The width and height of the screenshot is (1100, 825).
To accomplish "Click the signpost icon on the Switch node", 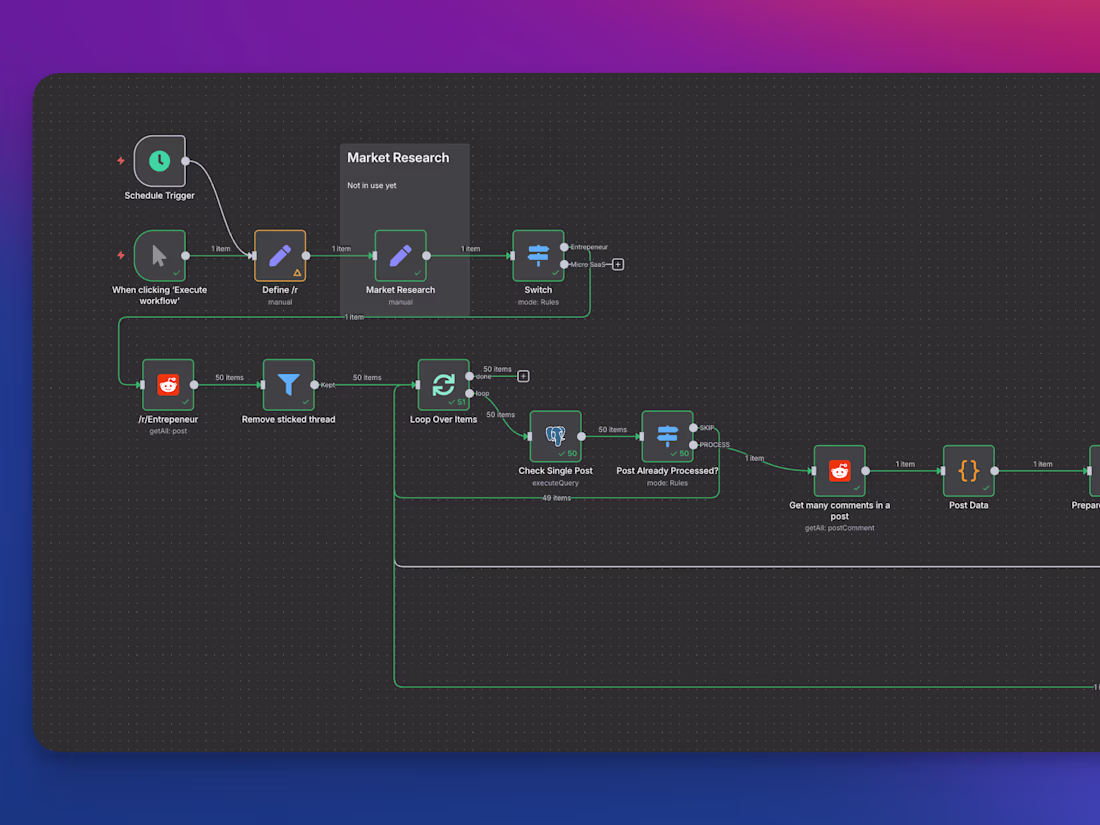I will point(538,255).
